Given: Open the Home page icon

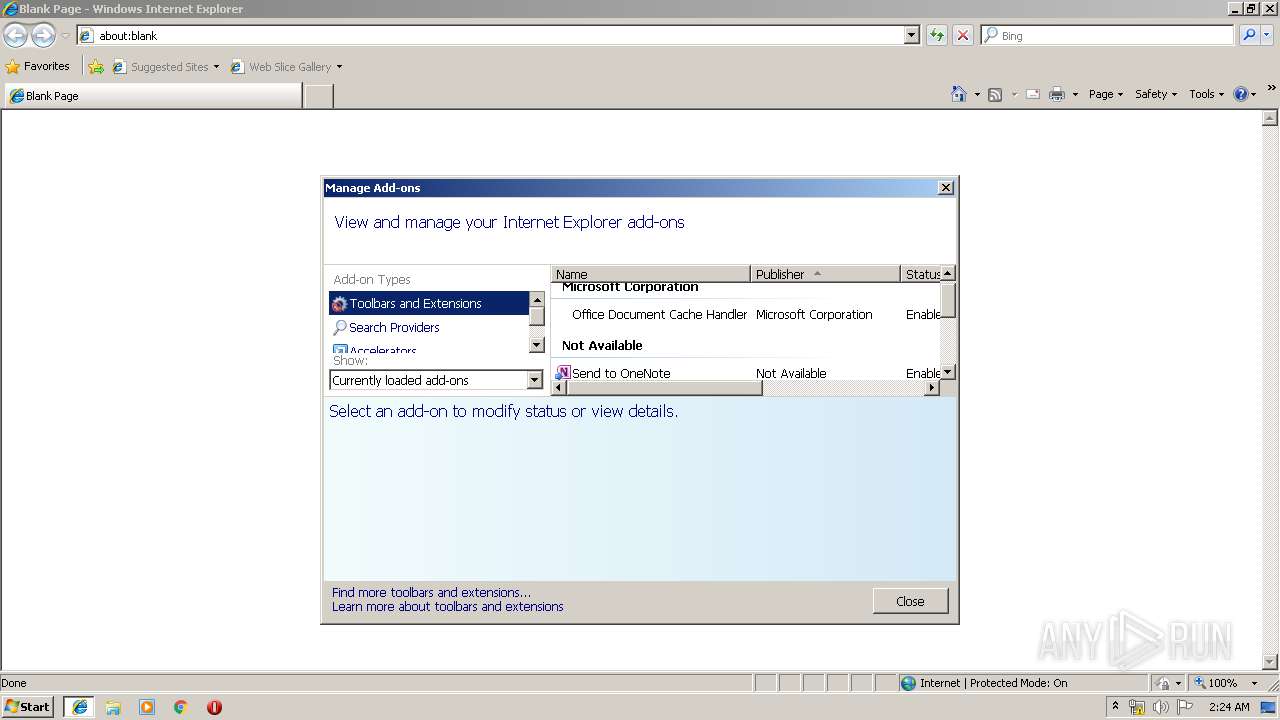Looking at the screenshot, I should pos(959,94).
